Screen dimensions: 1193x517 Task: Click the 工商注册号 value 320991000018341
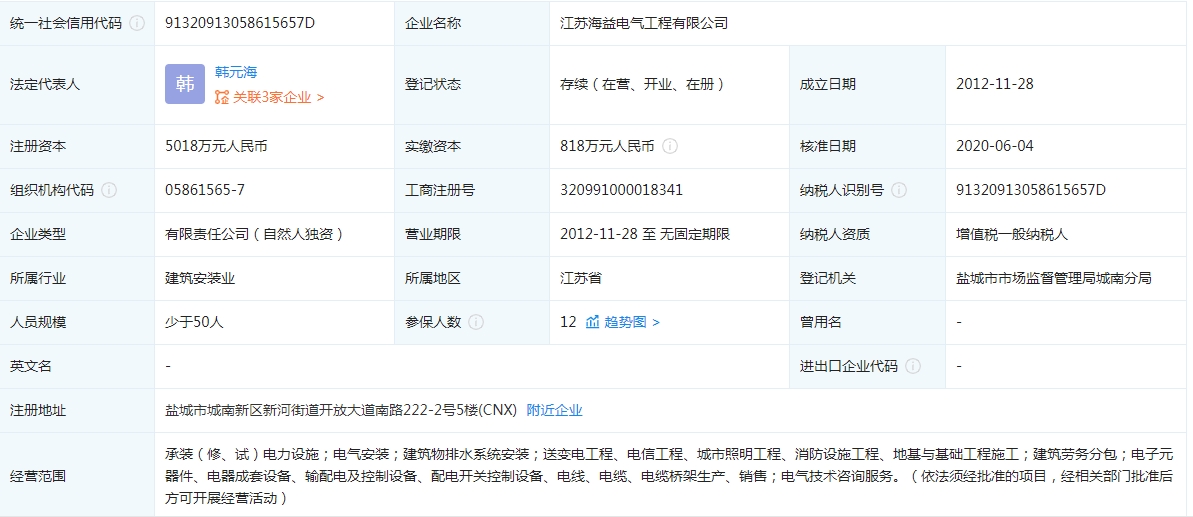pos(622,190)
